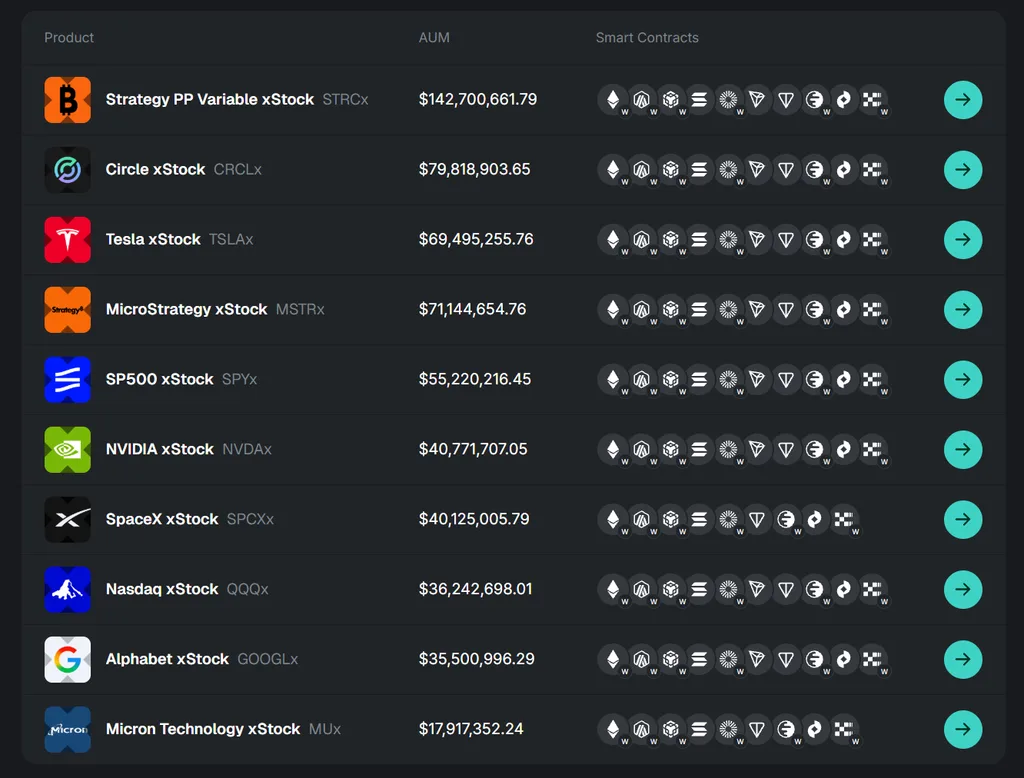Click the striped circle icon in the NVIDIA row
Image resolution: width=1024 pixels, height=778 pixels.
(x=814, y=449)
